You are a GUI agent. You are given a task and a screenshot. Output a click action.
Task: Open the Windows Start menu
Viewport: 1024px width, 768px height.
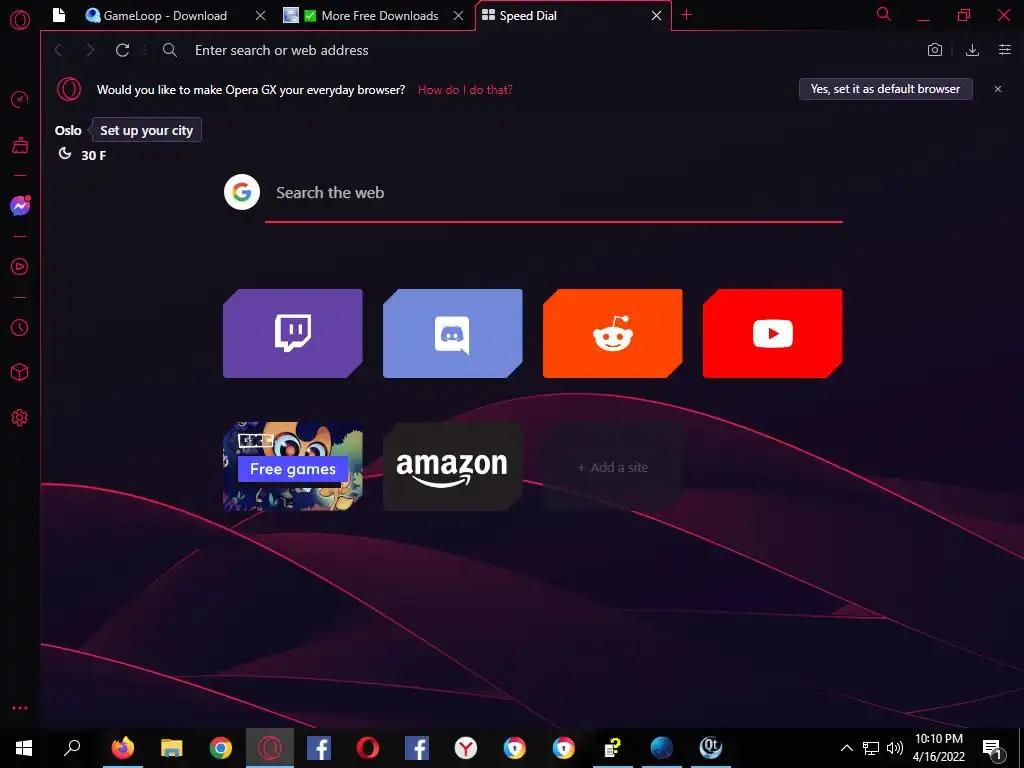24,747
